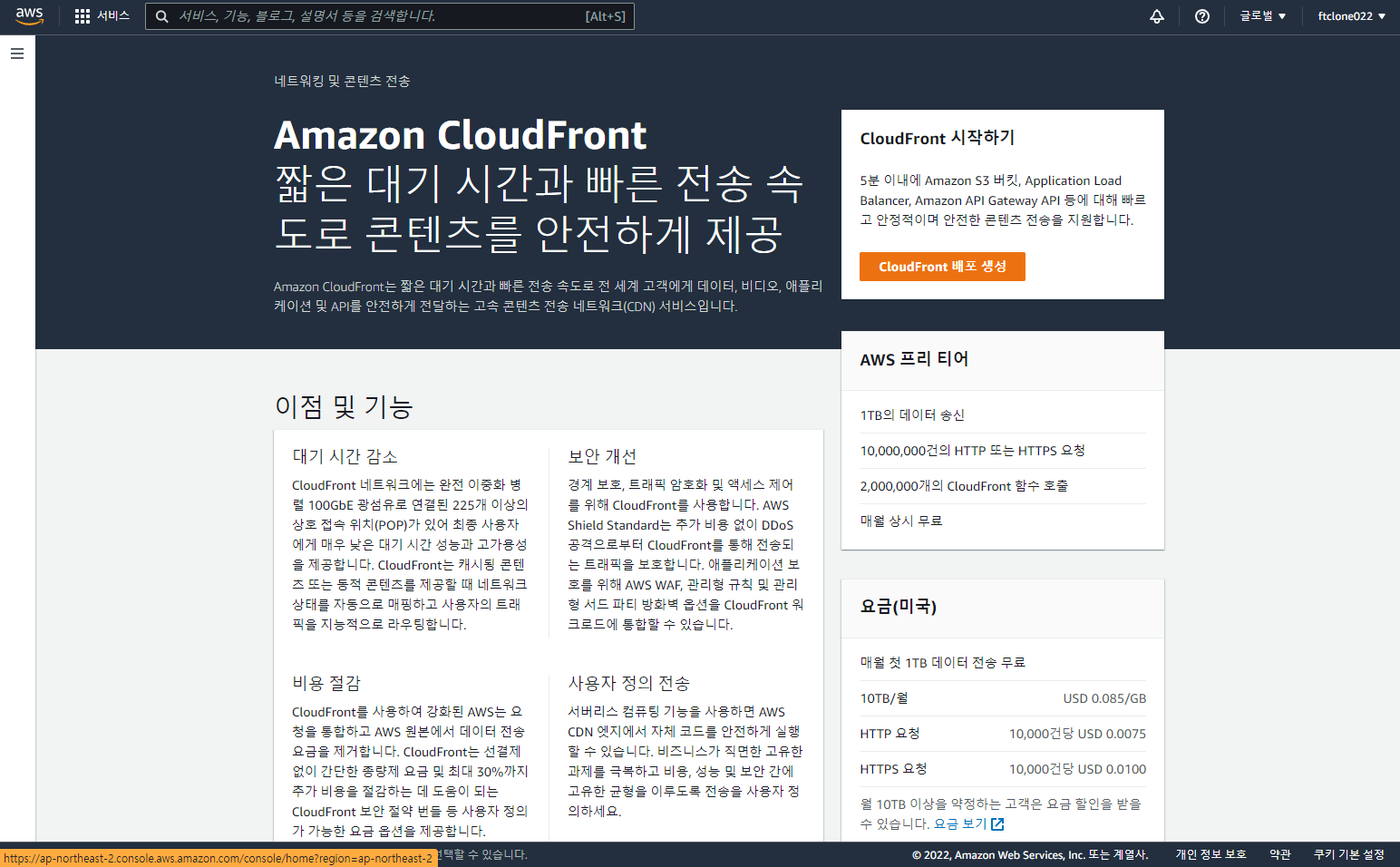The image size is (1400, 867).
Task: Click the 매월 상시 무료 row
Action: (x=1003, y=521)
